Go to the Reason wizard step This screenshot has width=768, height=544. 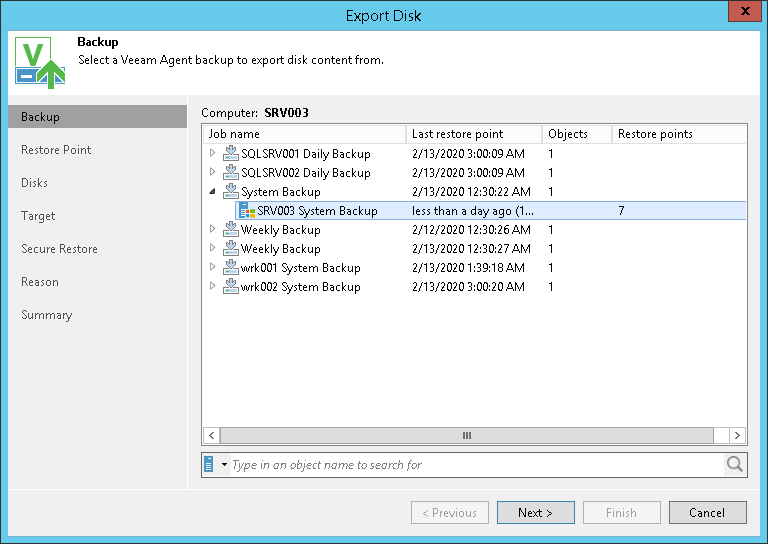pyautogui.click(x=40, y=282)
